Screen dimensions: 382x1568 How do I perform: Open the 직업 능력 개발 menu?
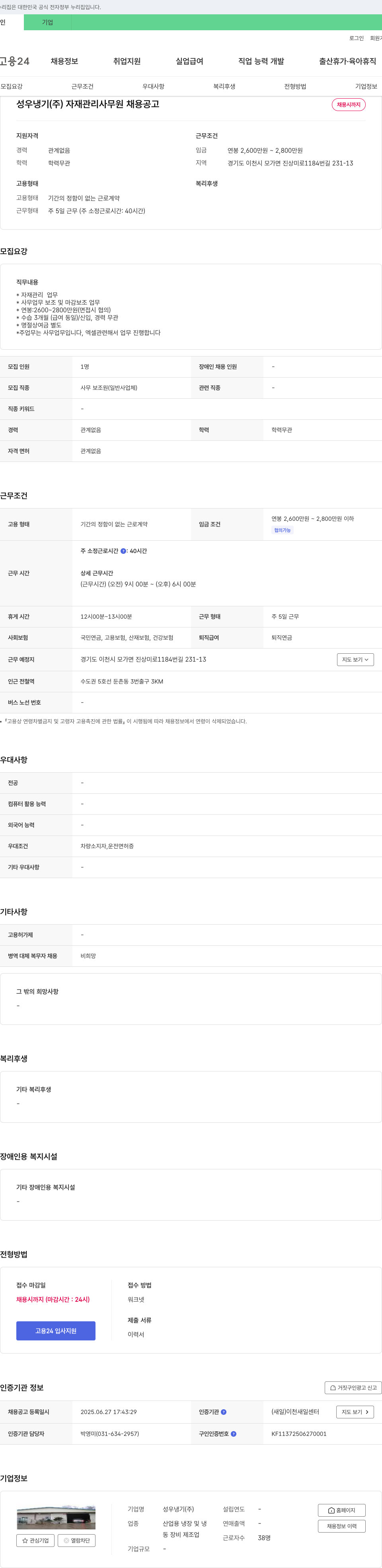[x=261, y=62]
